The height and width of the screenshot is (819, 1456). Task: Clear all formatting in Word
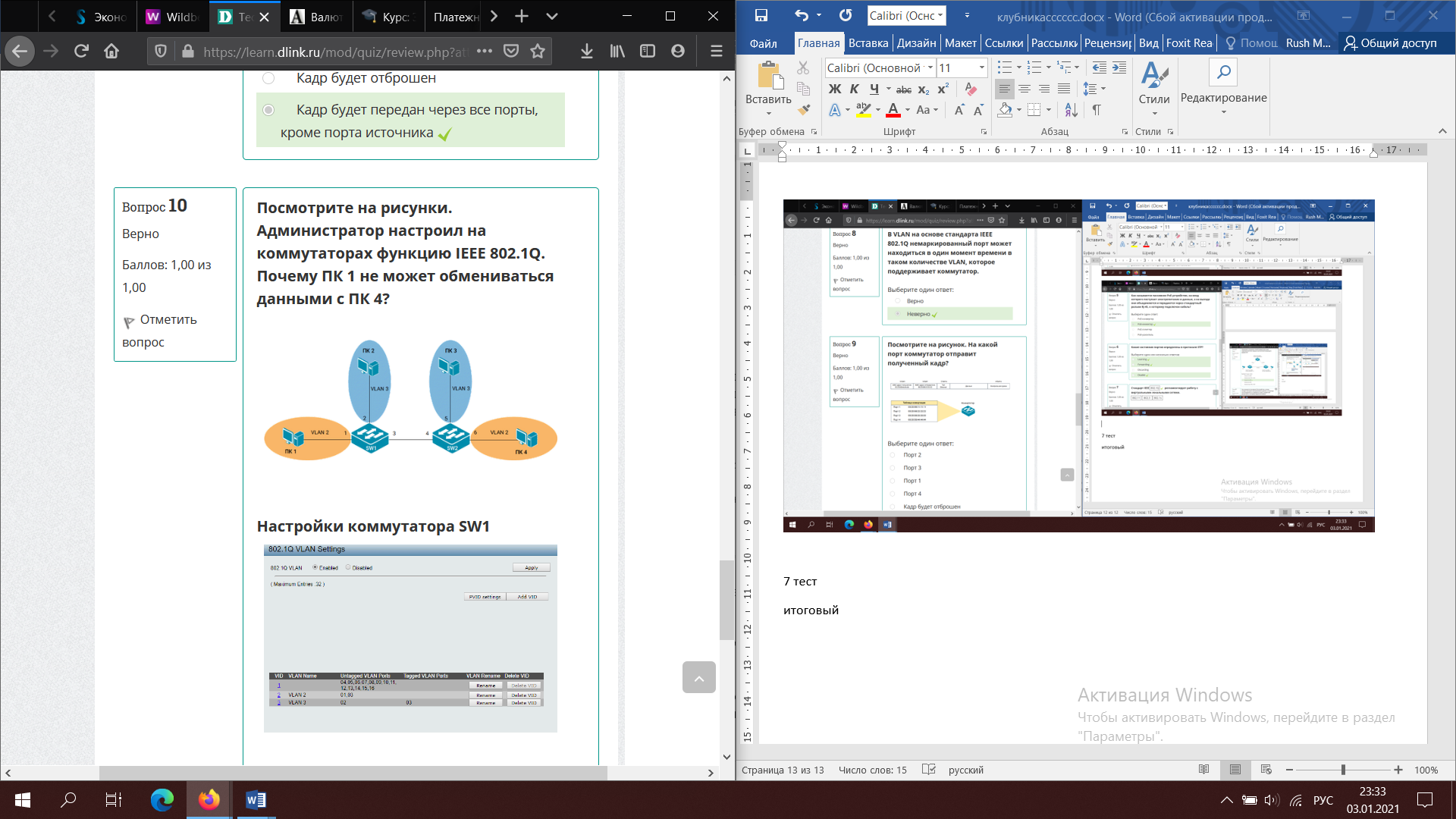971,89
